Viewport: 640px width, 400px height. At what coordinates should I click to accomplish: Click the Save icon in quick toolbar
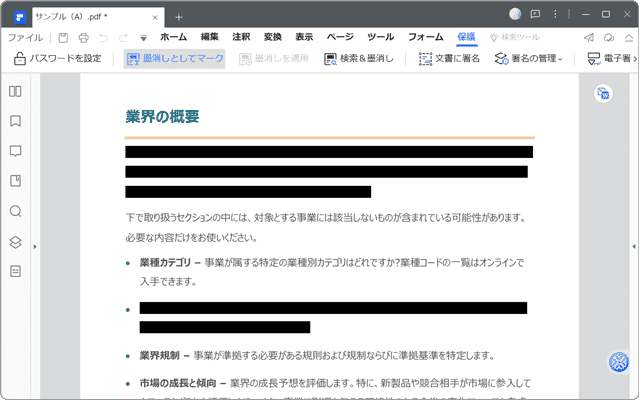[x=63, y=38]
